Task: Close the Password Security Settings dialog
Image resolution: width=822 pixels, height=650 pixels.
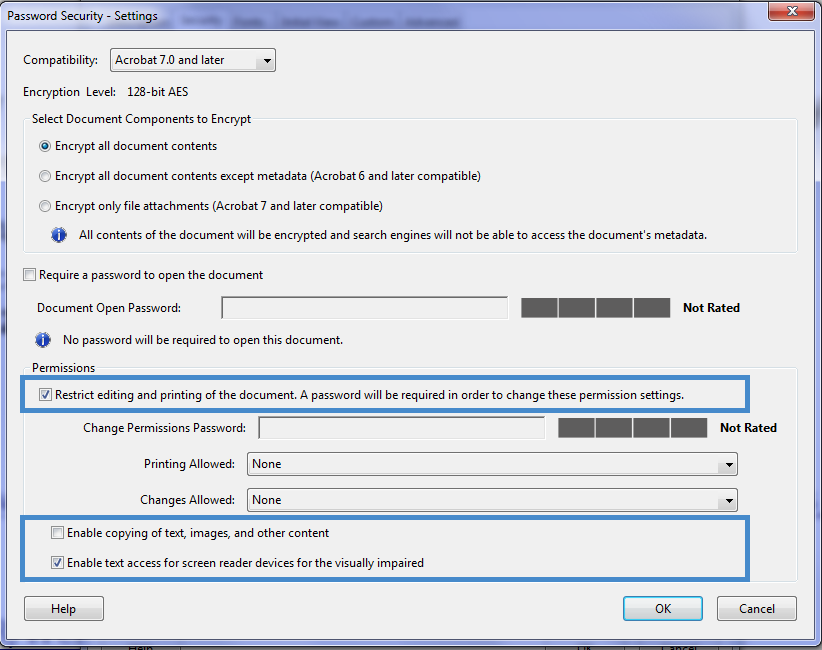Action: click(792, 10)
